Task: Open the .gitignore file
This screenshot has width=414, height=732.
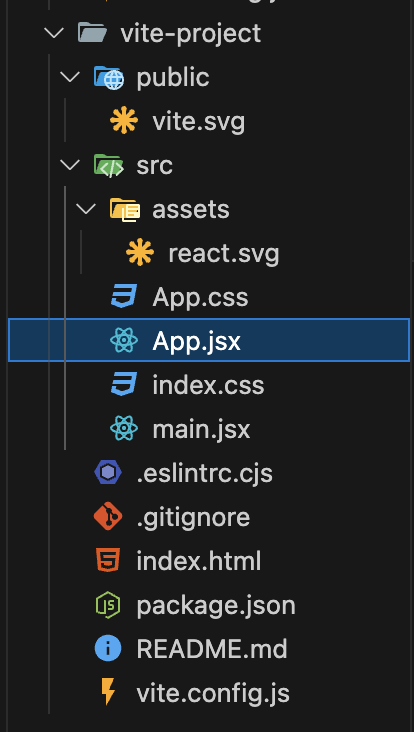Action: pyautogui.click(x=193, y=517)
